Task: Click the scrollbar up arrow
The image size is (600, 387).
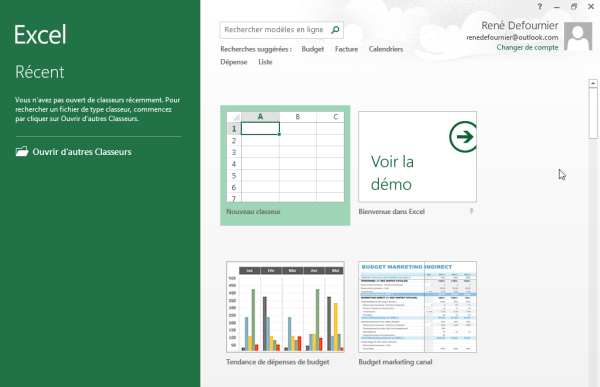Action: pyautogui.click(x=593, y=83)
